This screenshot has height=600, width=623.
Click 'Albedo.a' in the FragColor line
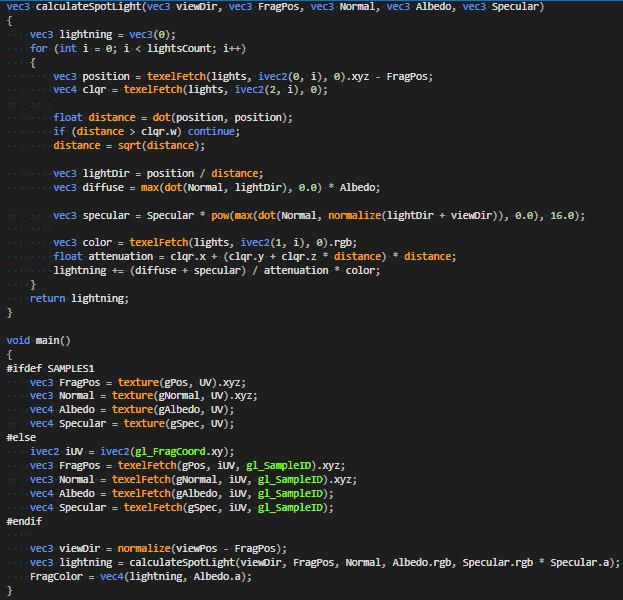point(217,577)
